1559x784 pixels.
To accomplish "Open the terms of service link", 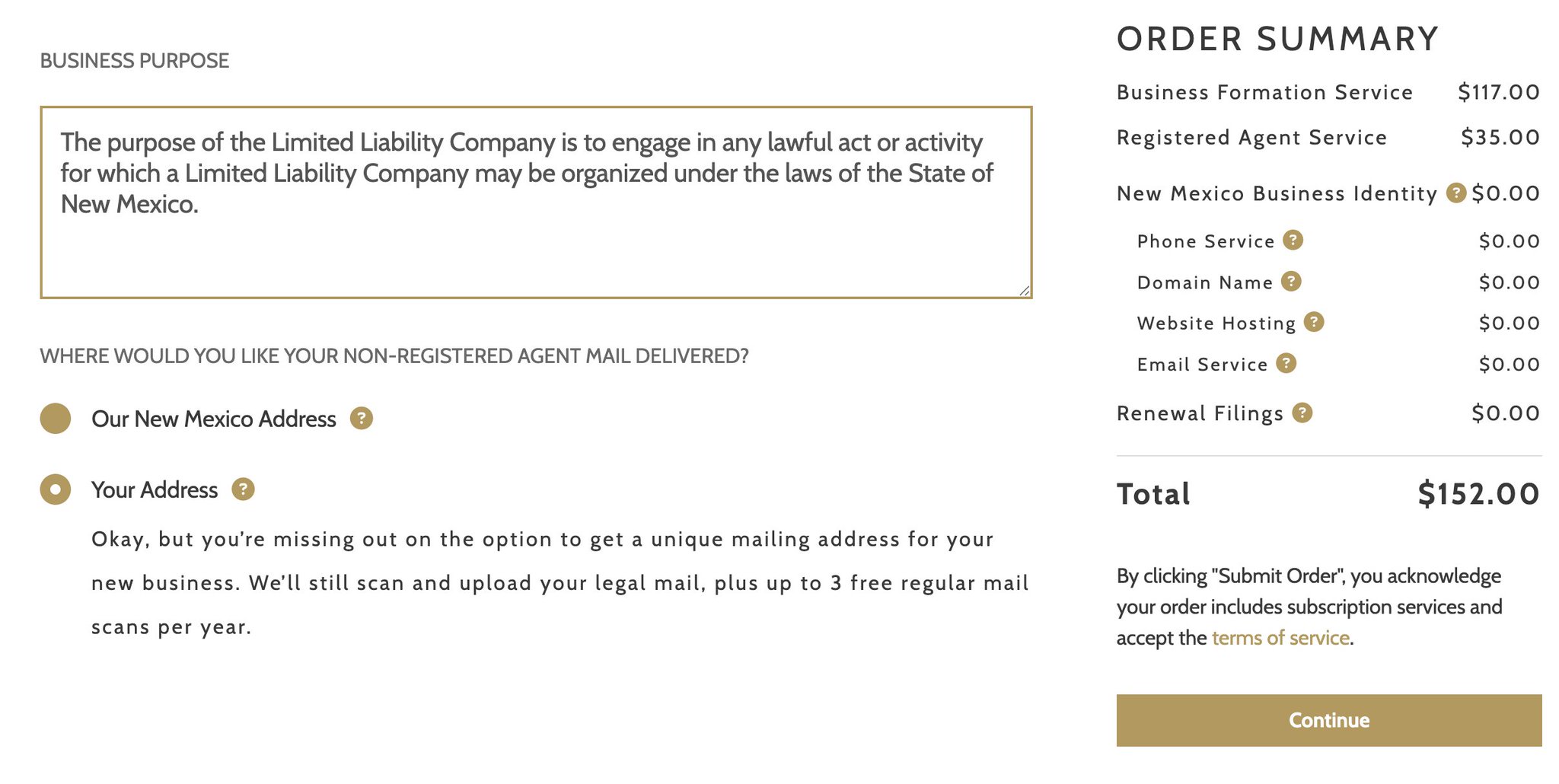I will coord(1280,638).
